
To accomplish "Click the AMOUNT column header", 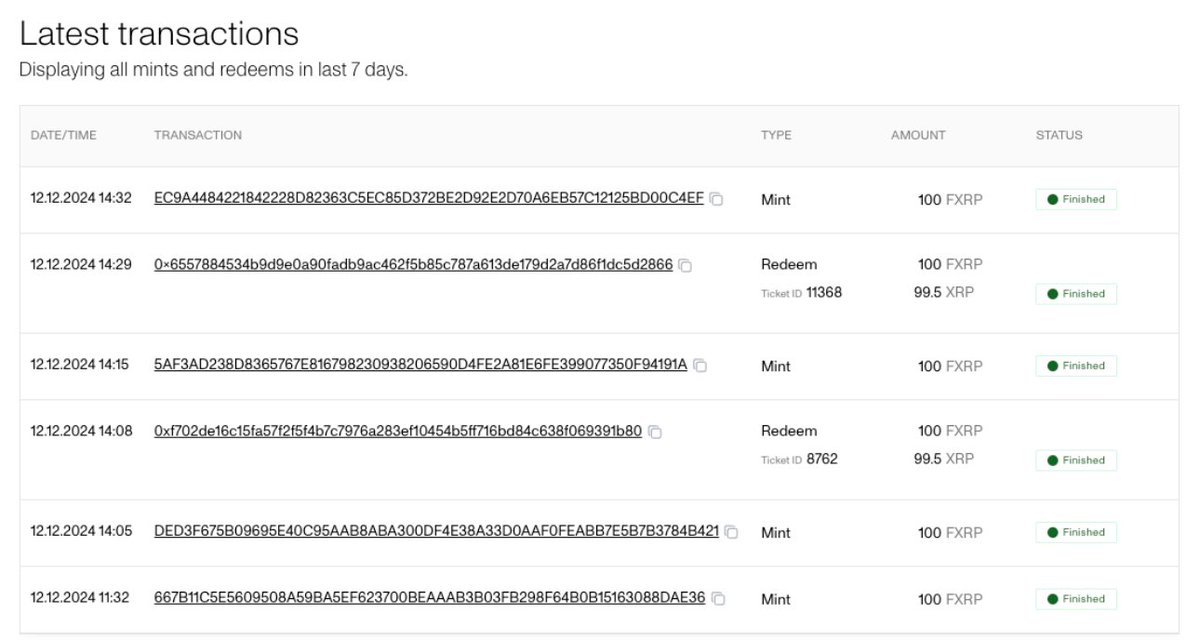I will click(918, 135).
